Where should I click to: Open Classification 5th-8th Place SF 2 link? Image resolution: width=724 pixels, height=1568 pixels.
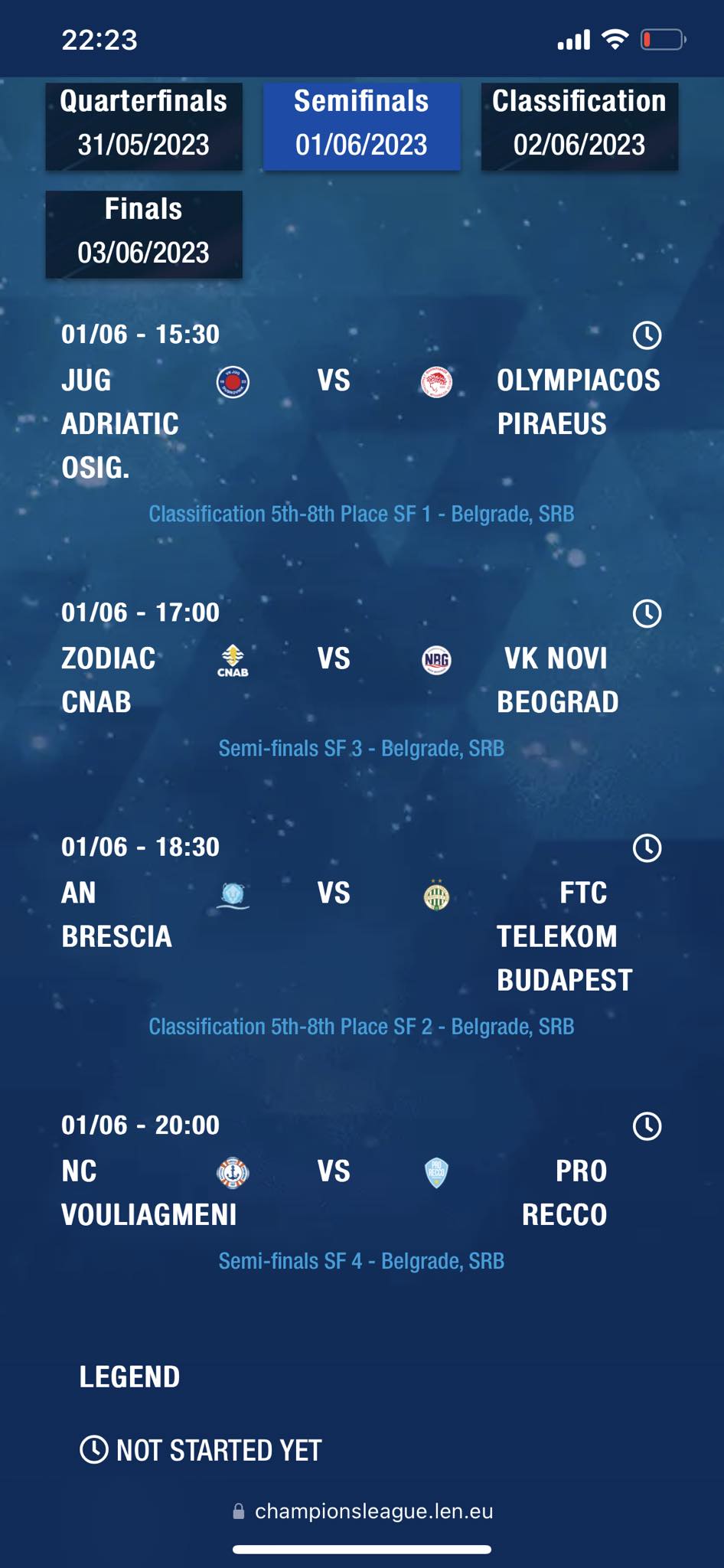point(361,1027)
